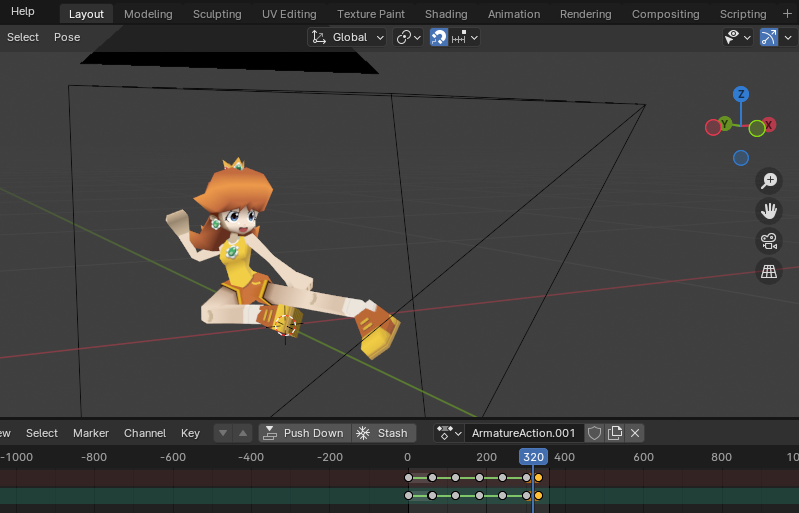Switch to the Scripting workspace tab
The image size is (799, 513).
point(743,14)
